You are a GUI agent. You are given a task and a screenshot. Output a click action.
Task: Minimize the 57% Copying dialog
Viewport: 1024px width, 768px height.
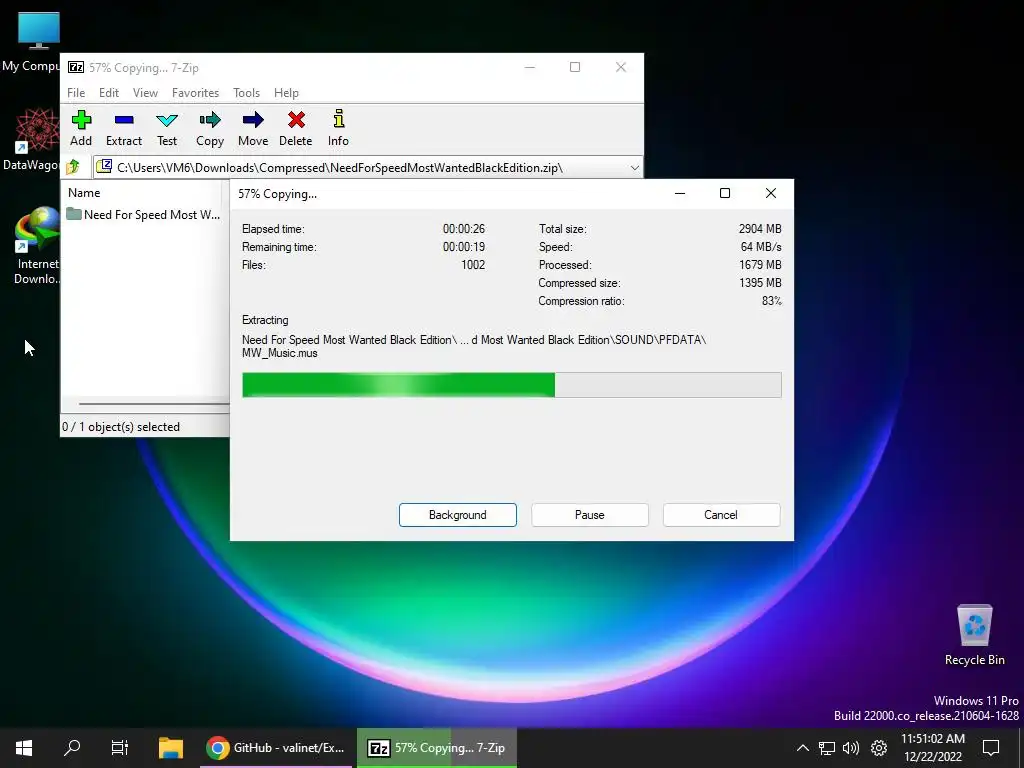tap(680, 193)
